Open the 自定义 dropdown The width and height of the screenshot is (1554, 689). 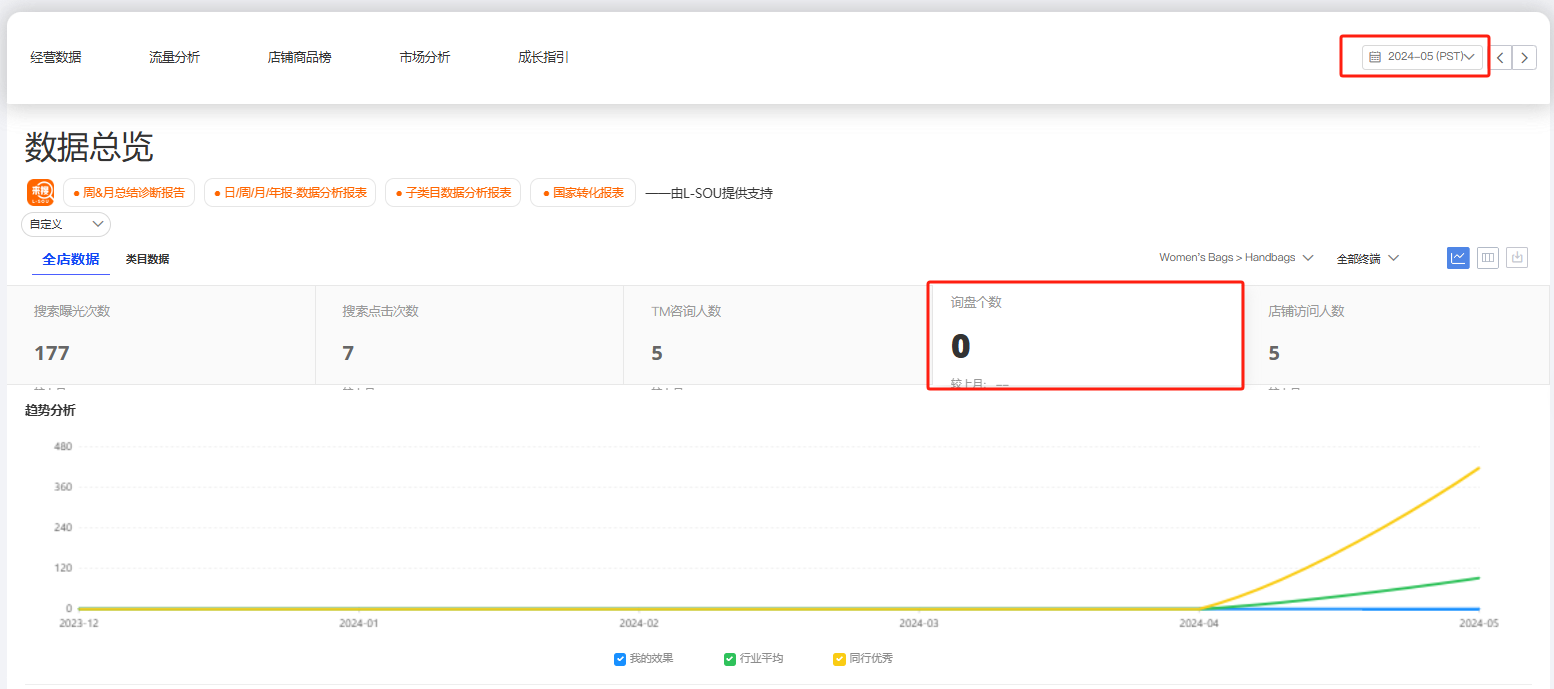[x=66, y=224]
